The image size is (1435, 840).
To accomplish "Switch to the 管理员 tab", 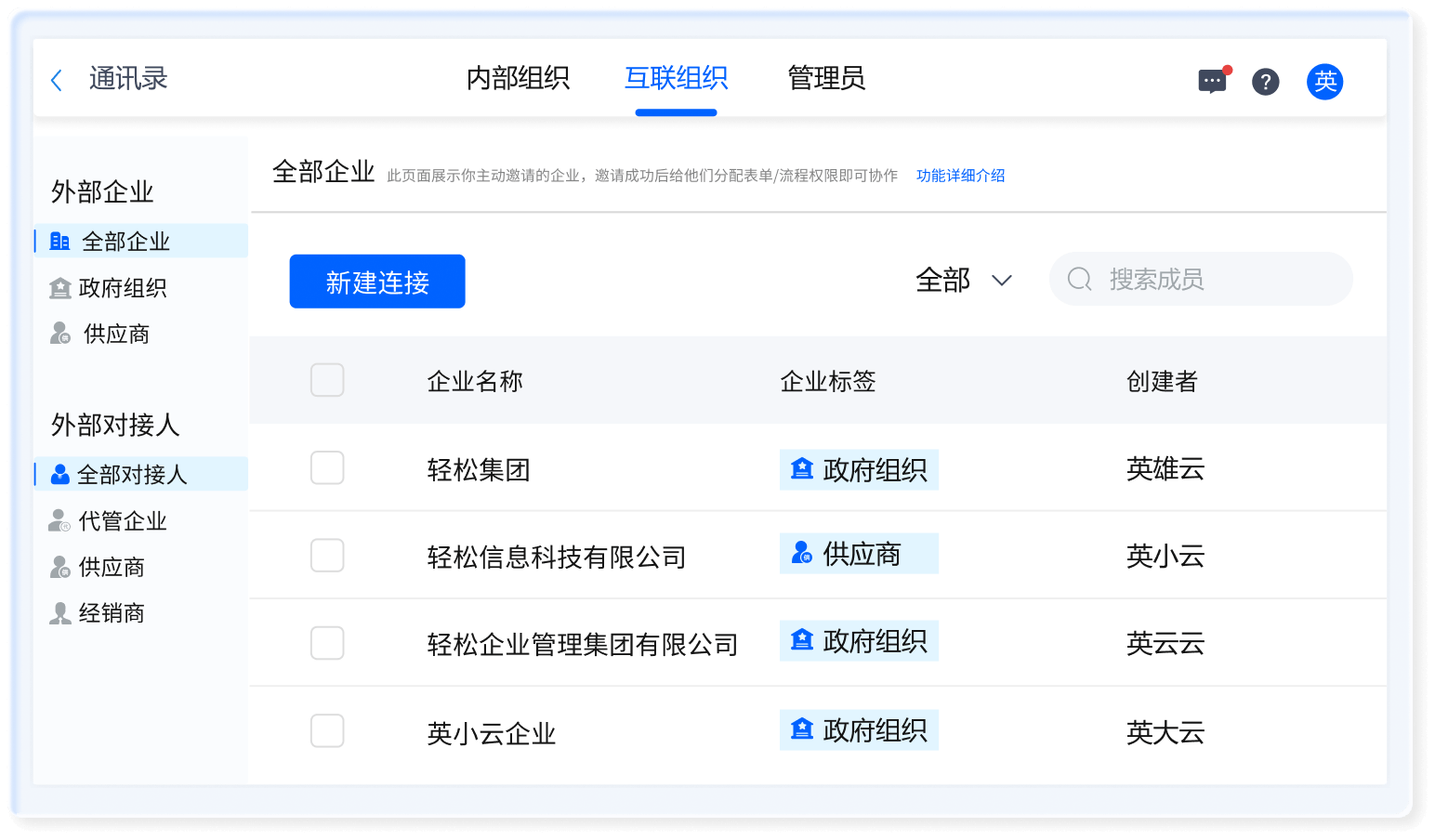I will pos(826,78).
